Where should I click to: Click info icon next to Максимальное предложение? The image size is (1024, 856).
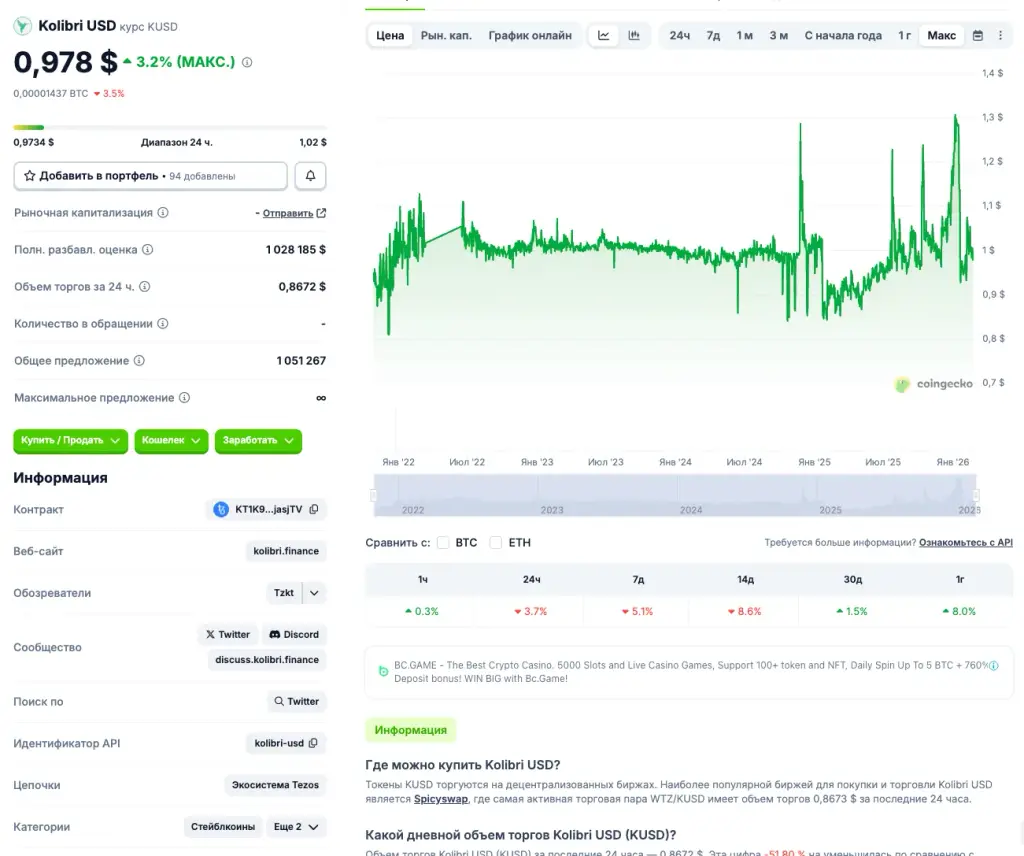coord(184,397)
